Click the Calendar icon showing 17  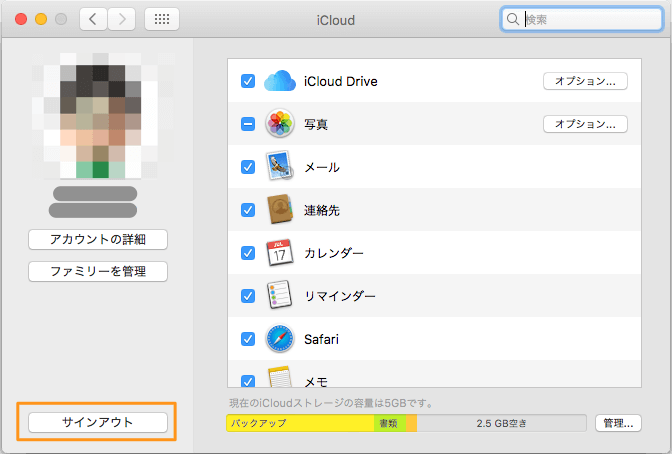[280, 253]
